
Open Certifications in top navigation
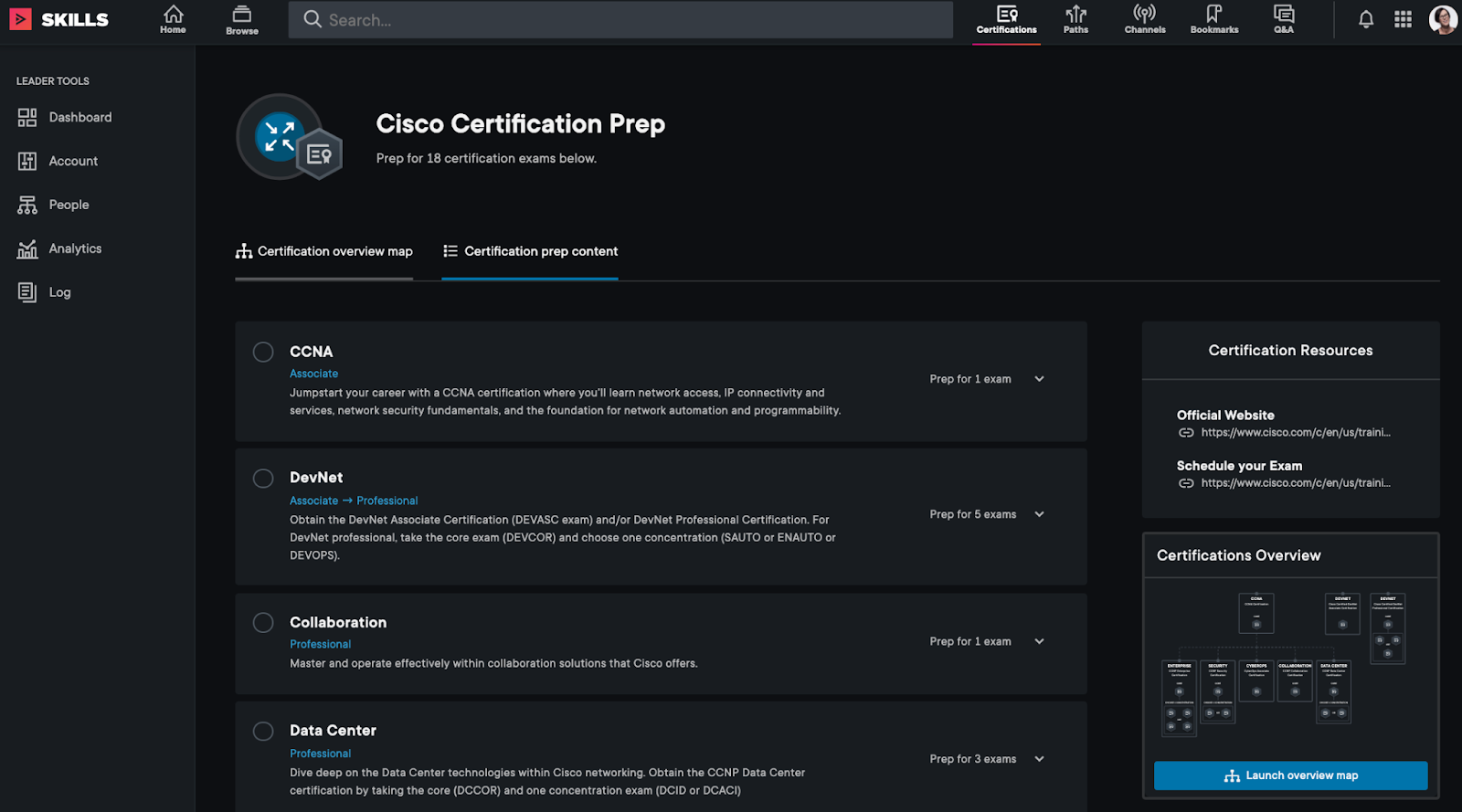1007,19
